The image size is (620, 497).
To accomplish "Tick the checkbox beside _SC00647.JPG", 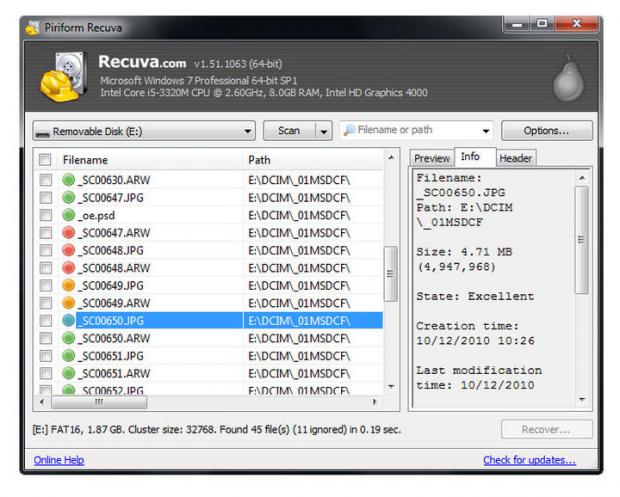I will [x=45, y=198].
